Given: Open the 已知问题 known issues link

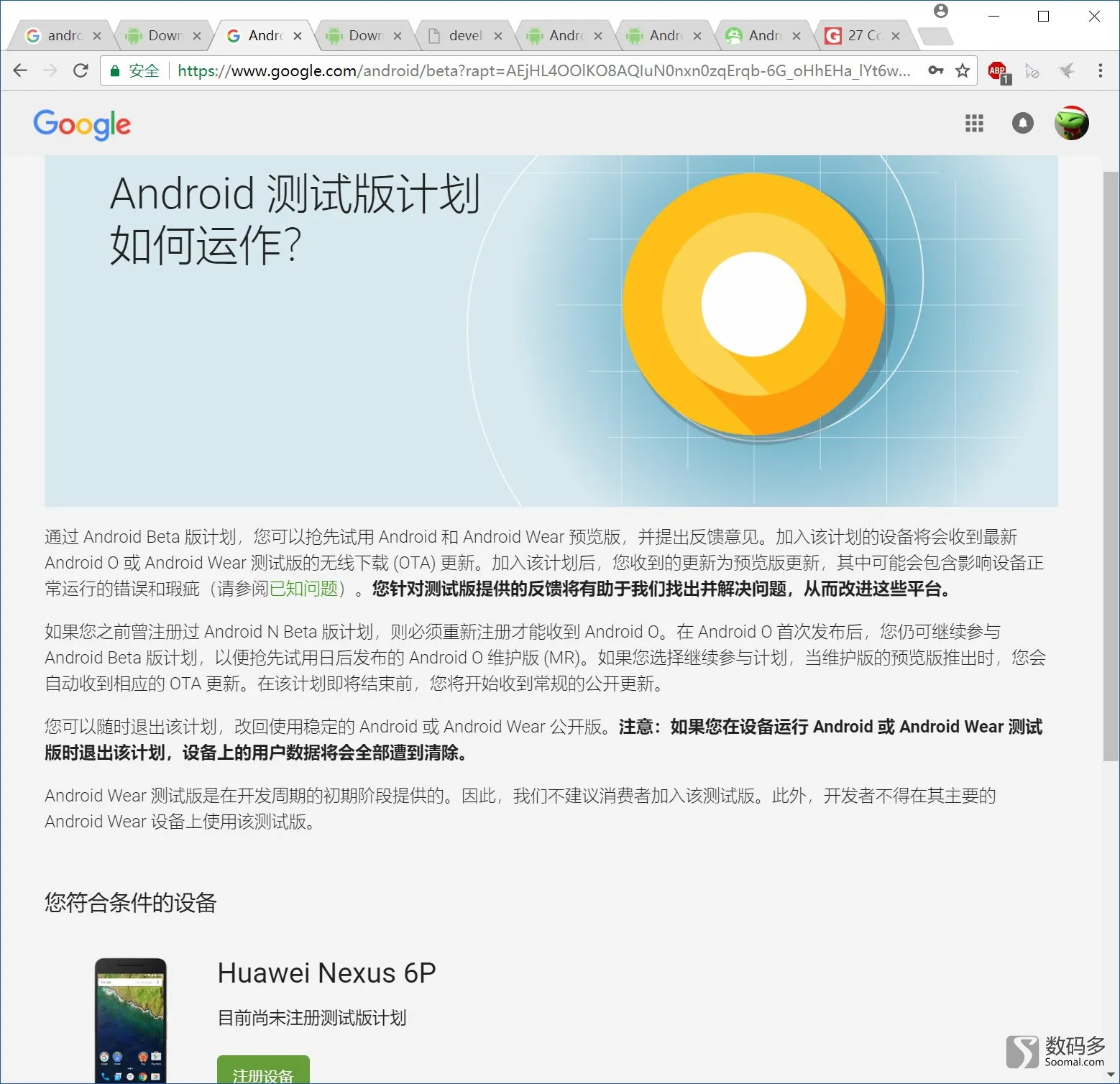Looking at the screenshot, I should [303, 589].
